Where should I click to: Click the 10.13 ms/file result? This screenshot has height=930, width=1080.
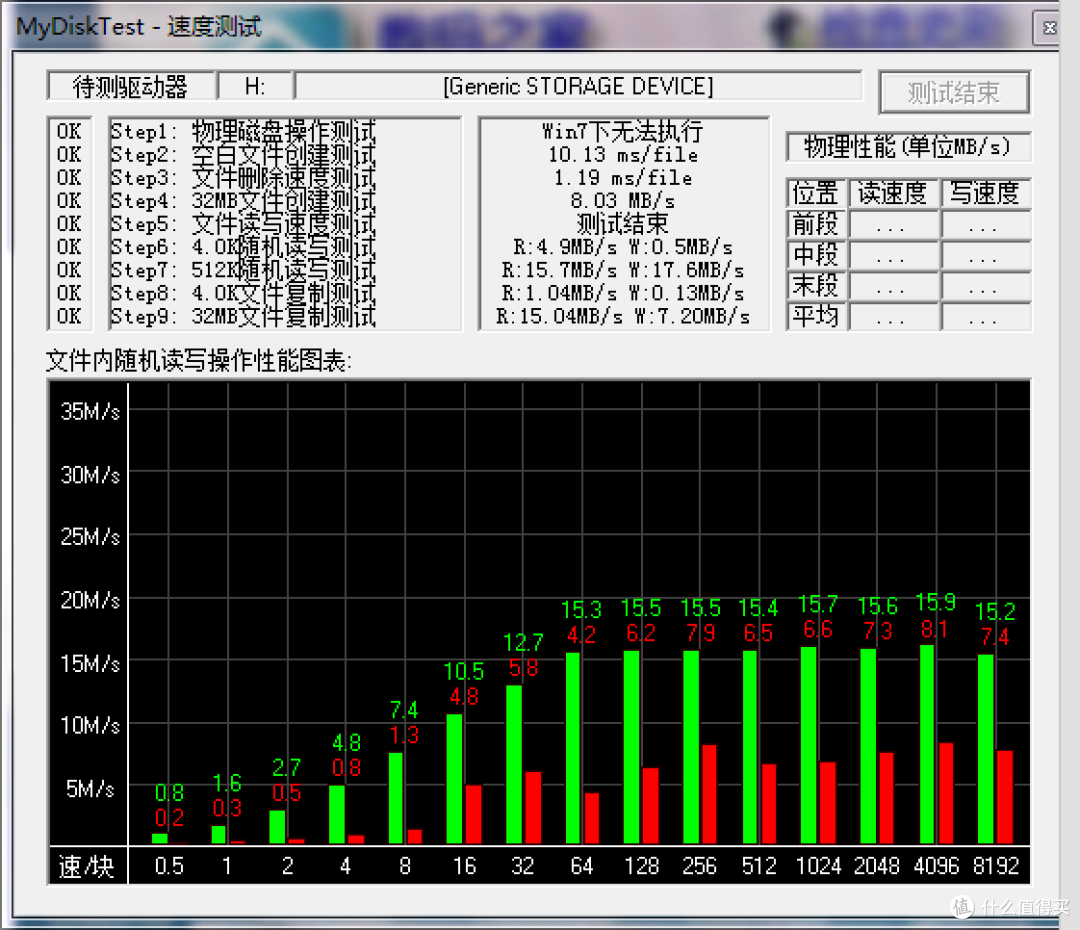[x=623, y=154]
